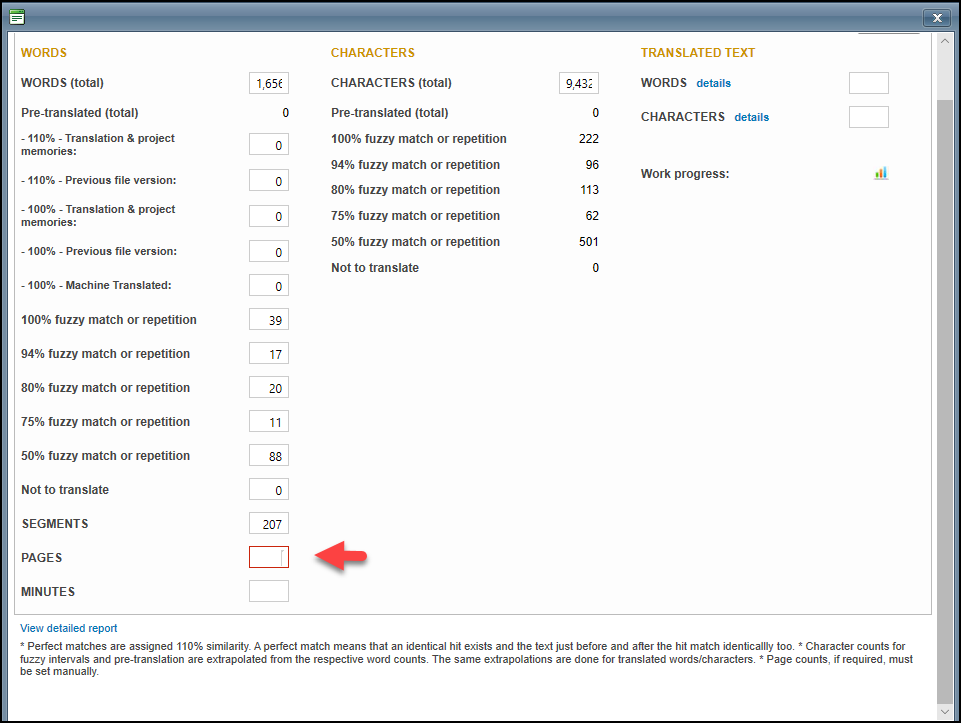The height and width of the screenshot is (723, 961).
Task: Select the PAGES input field
Action: click(269, 558)
